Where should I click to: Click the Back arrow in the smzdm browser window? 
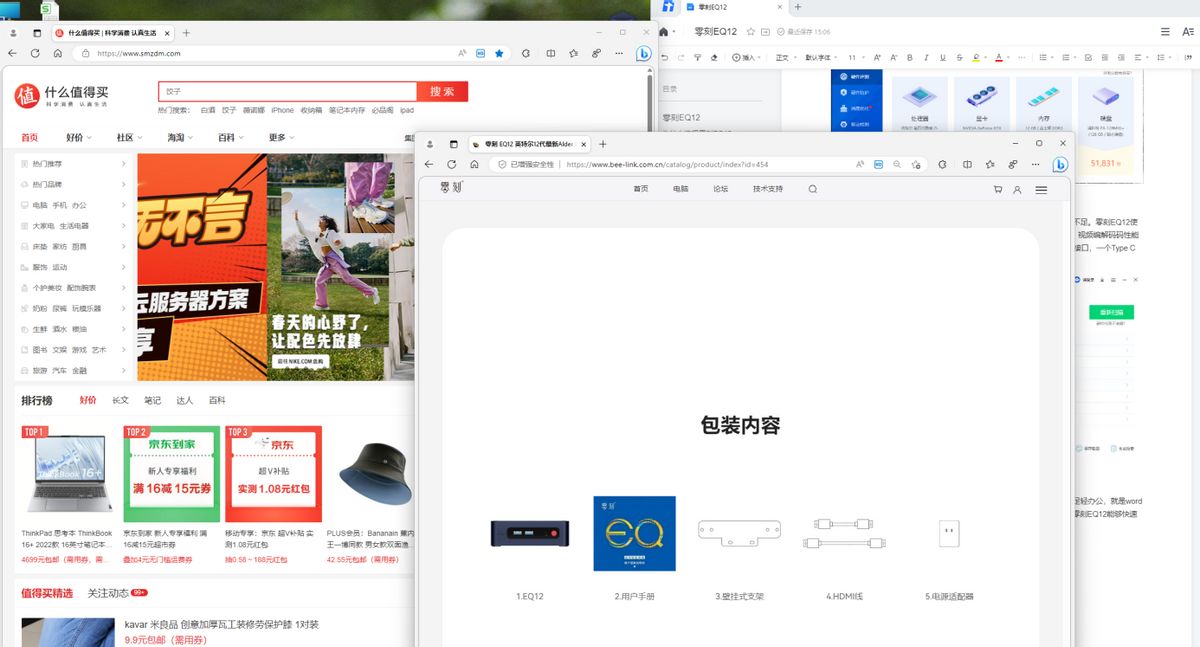click(x=13, y=53)
